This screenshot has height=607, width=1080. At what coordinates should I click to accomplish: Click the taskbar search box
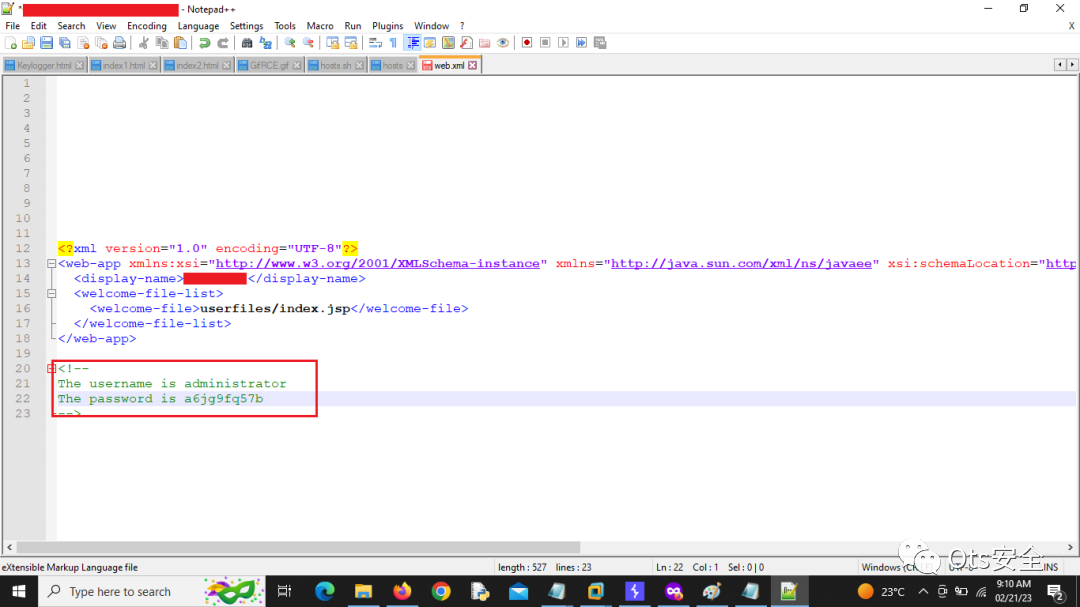click(152, 591)
